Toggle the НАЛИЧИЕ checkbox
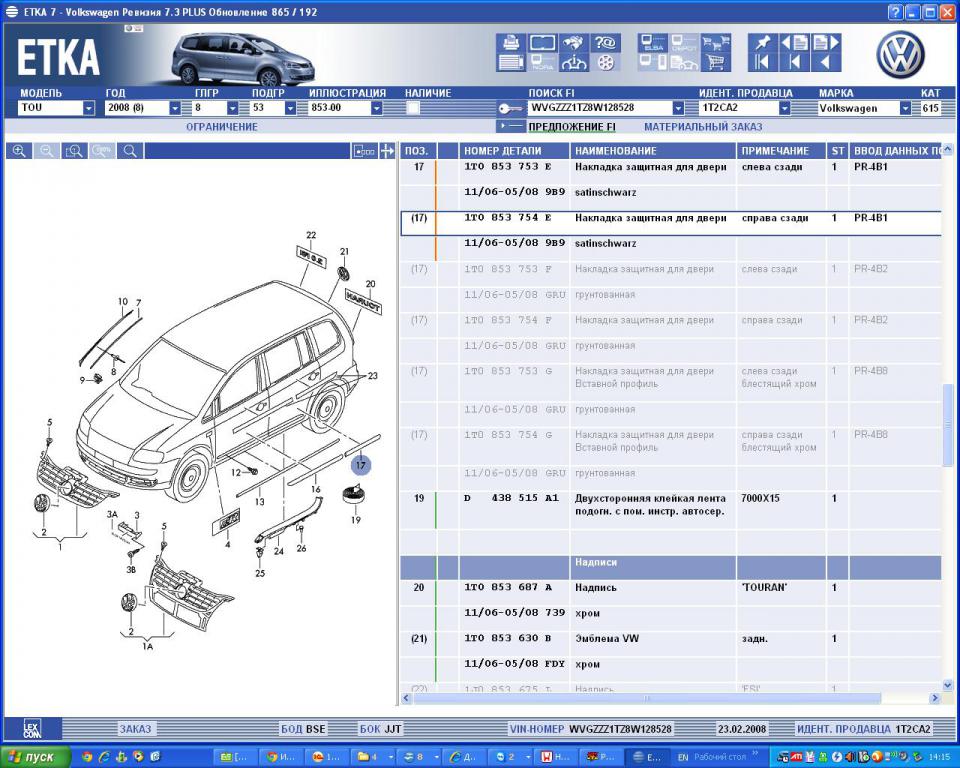Image resolution: width=960 pixels, height=768 pixels. 413,108
